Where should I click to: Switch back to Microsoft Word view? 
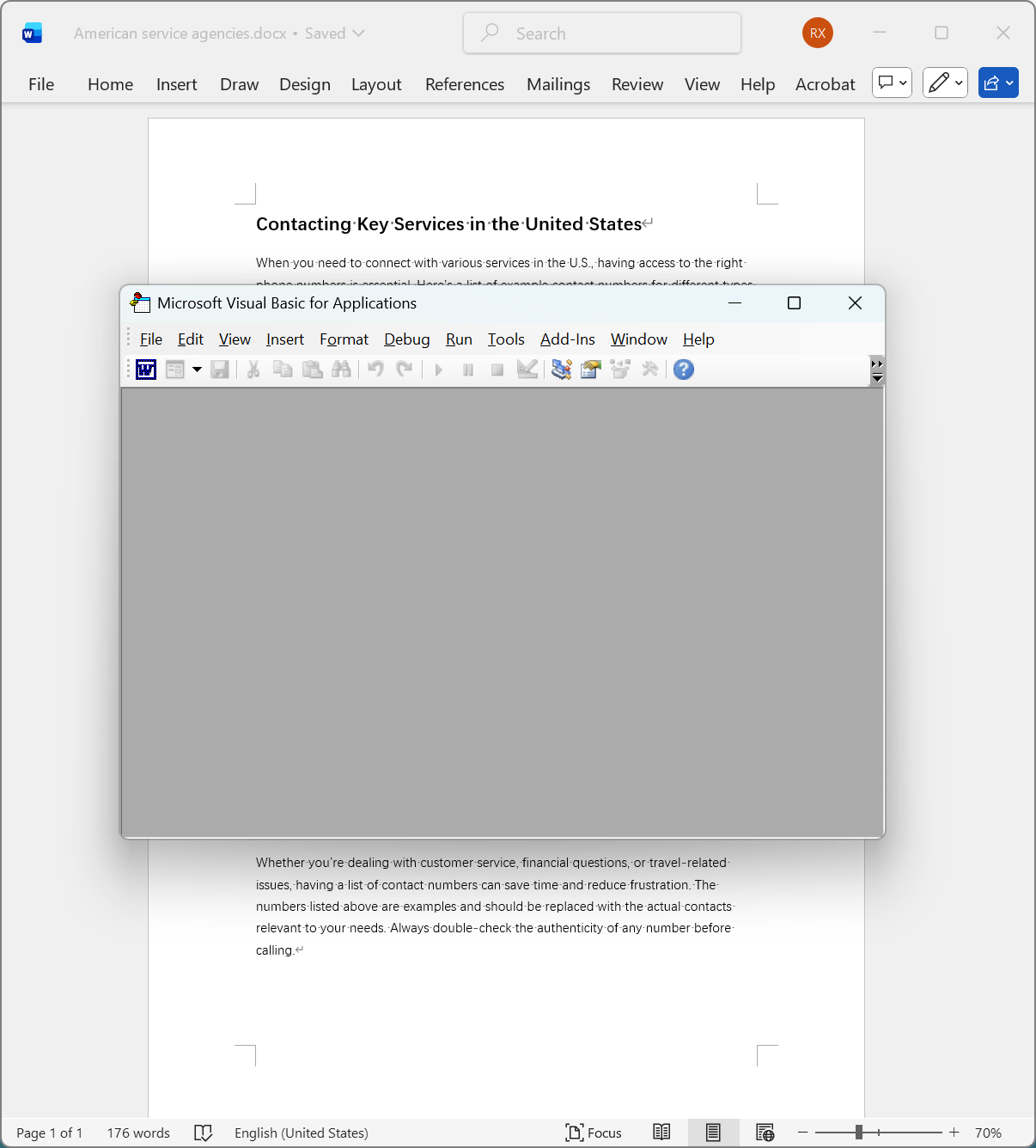pyautogui.click(x=144, y=369)
